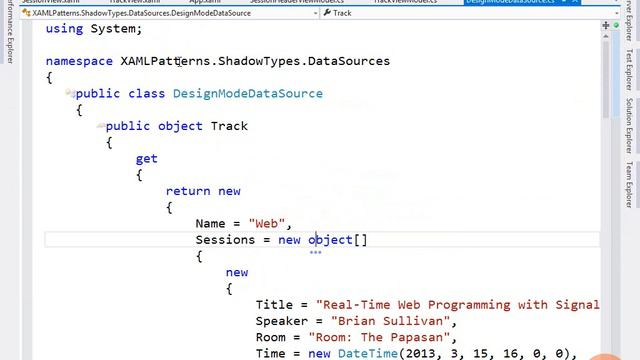This screenshot has height=360, width=640.
Task: Click the "Web" string literal
Action: [x=267, y=224]
